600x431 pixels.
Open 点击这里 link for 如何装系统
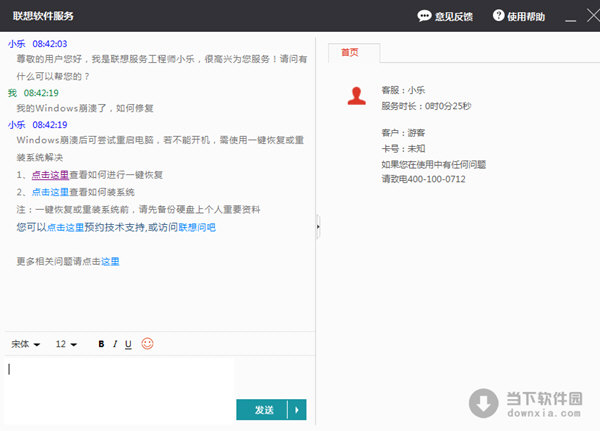click(x=50, y=192)
